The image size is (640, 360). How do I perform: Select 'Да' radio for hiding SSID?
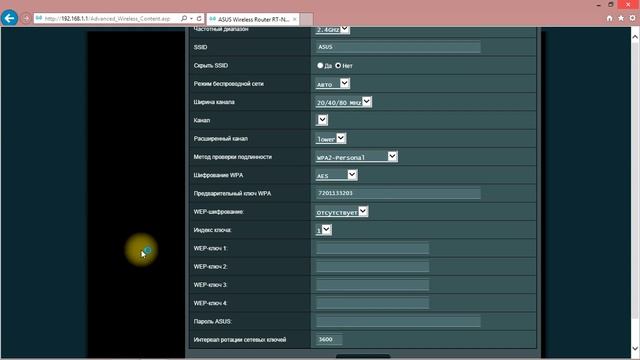click(x=320, y=65)
